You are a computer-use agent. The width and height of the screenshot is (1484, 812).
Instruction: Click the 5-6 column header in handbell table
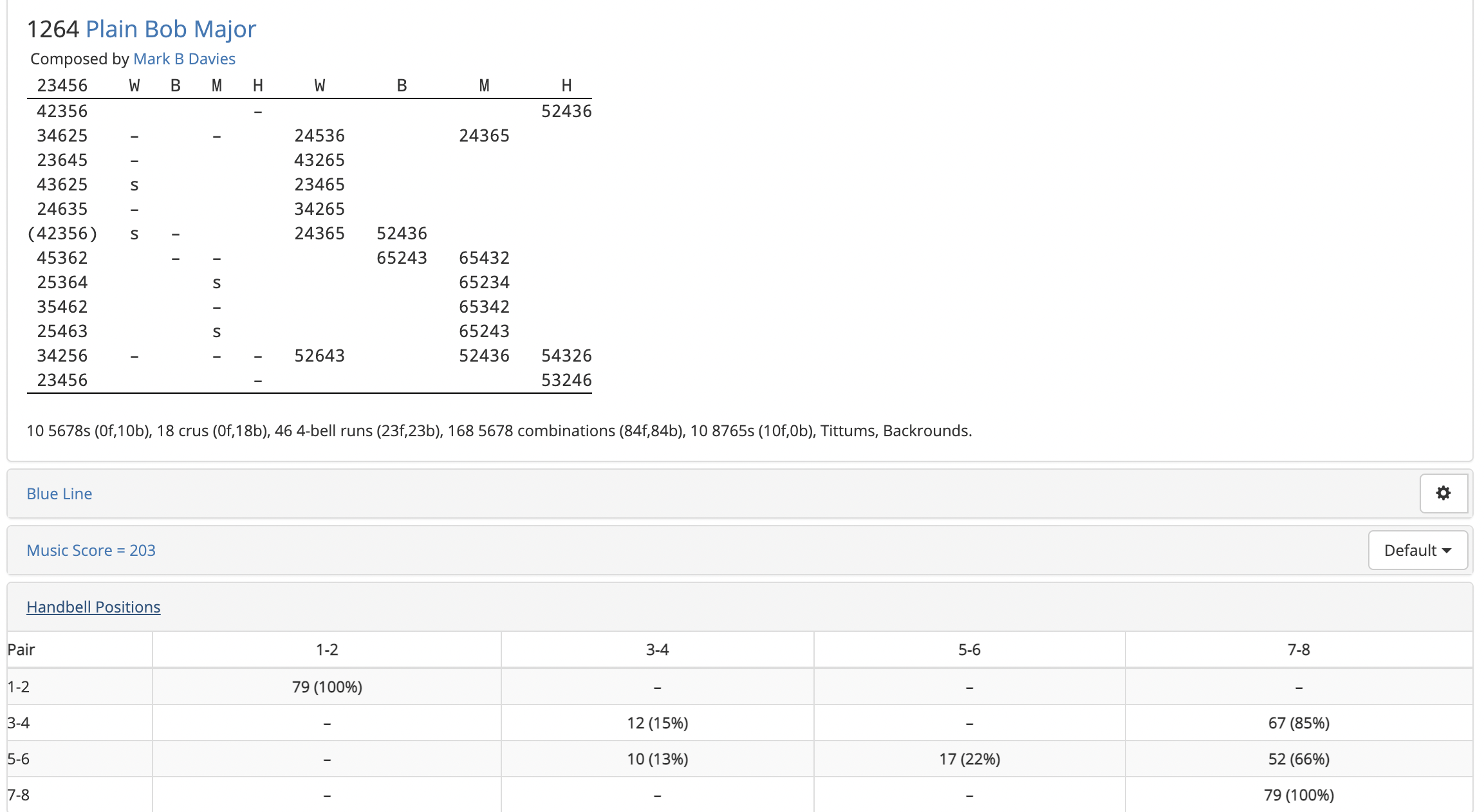click(x=970, y=649)
